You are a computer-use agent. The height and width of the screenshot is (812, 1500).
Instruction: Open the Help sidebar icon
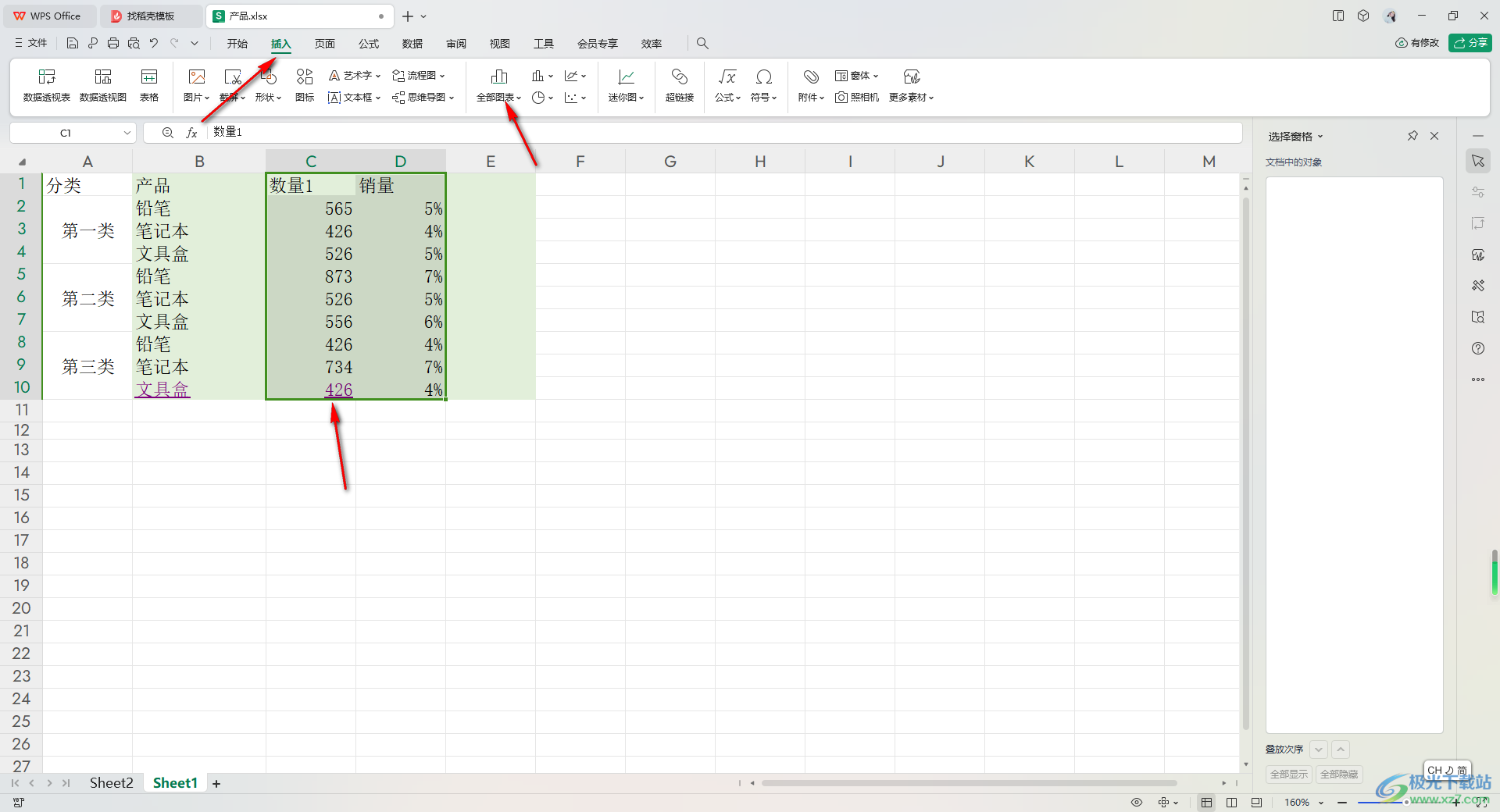(x=1478, y=348)
